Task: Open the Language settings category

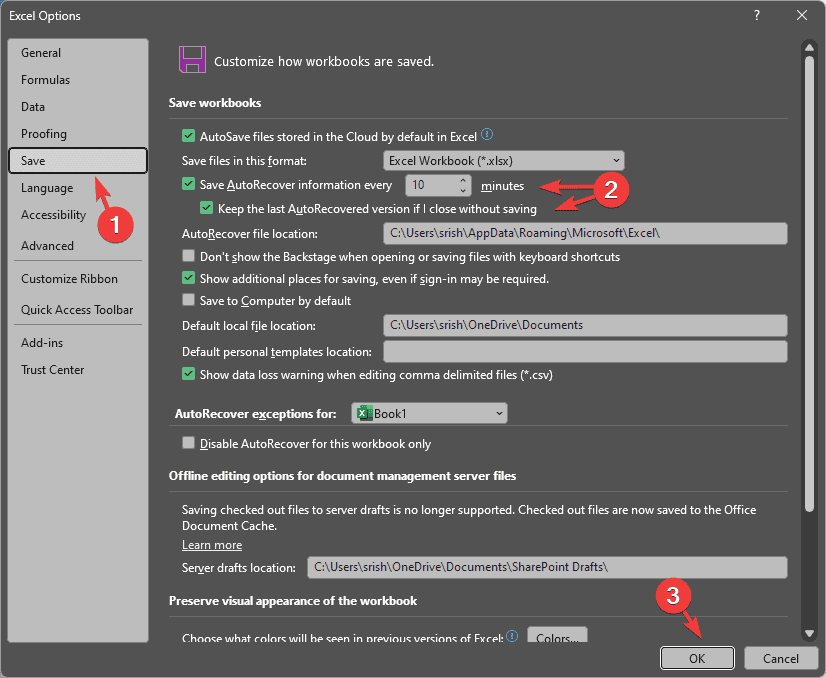Action: click(x=47, y=187)
